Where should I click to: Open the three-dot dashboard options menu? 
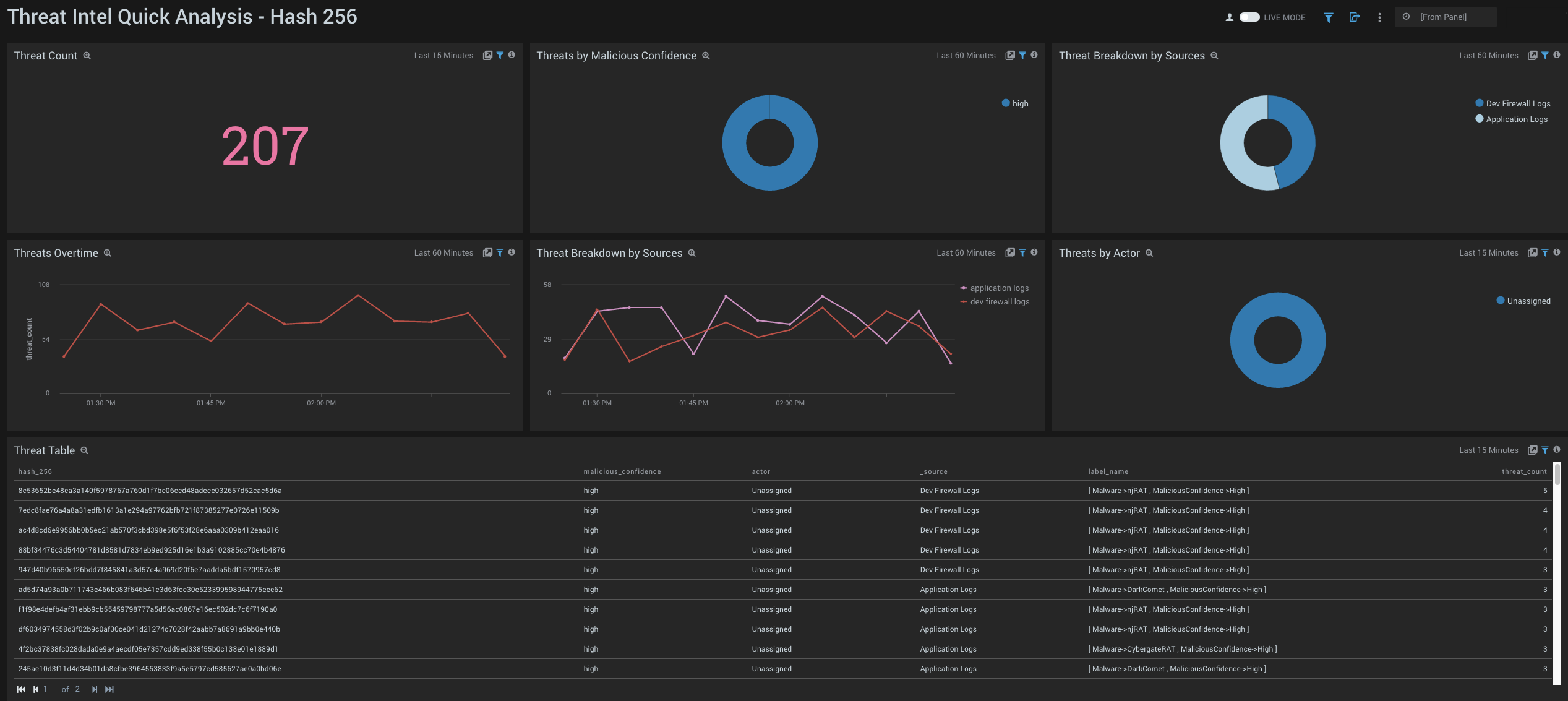coord(1379,17)
